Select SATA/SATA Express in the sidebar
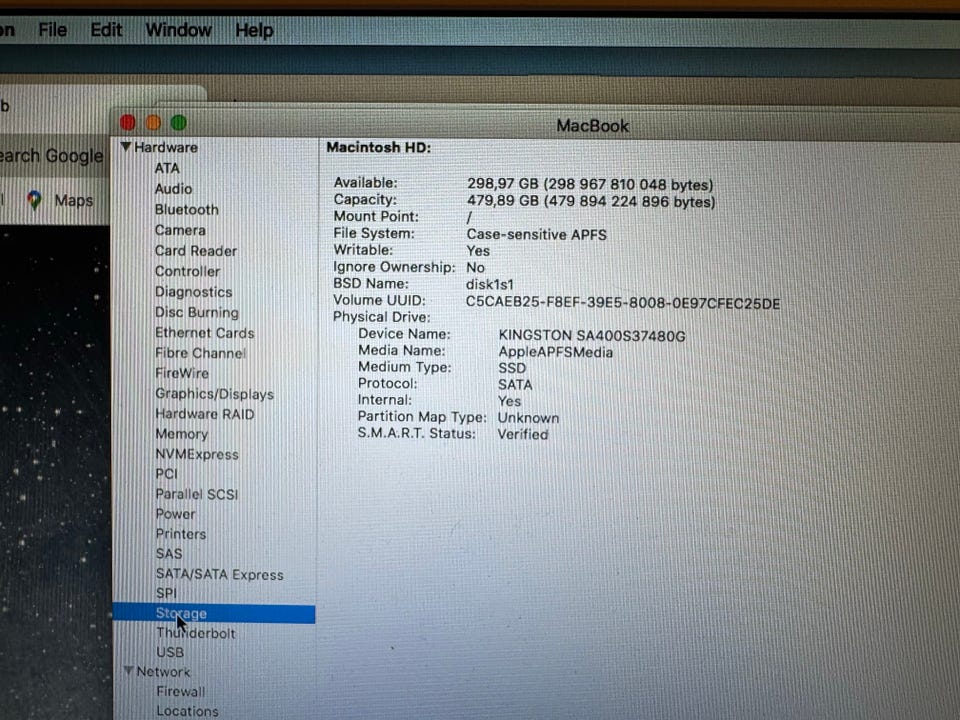The width and height of the screenshot is (960, 720). point(220,574)
